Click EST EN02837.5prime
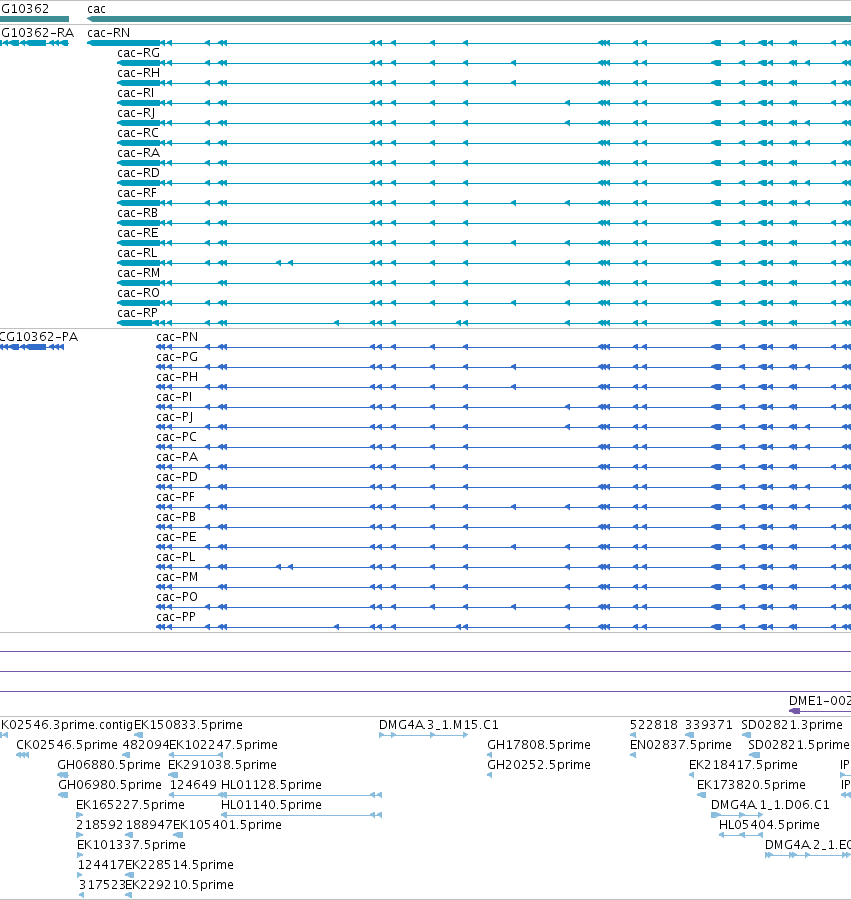851x900 pixels. [681, 745]
